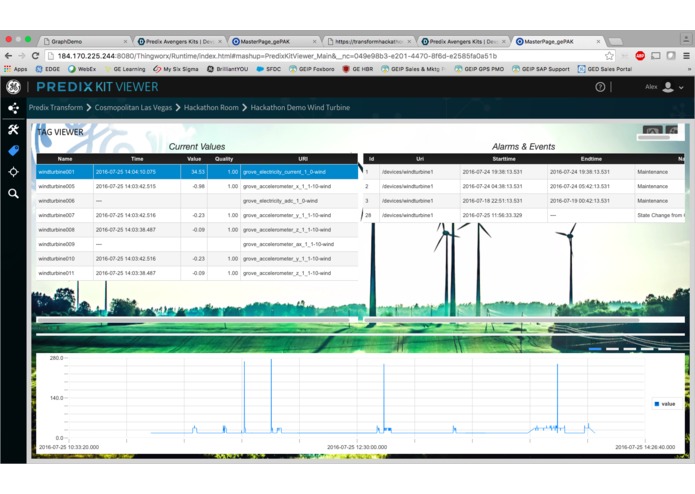695x494 pixels.
Task: Close the GraphDemo tab
Action: pos(125,42)
